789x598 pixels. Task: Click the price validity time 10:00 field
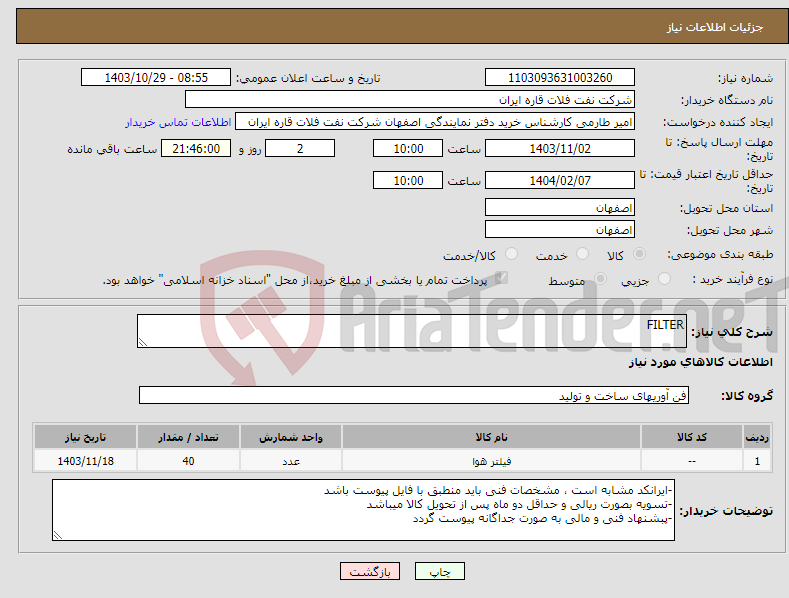pos(408,180)
